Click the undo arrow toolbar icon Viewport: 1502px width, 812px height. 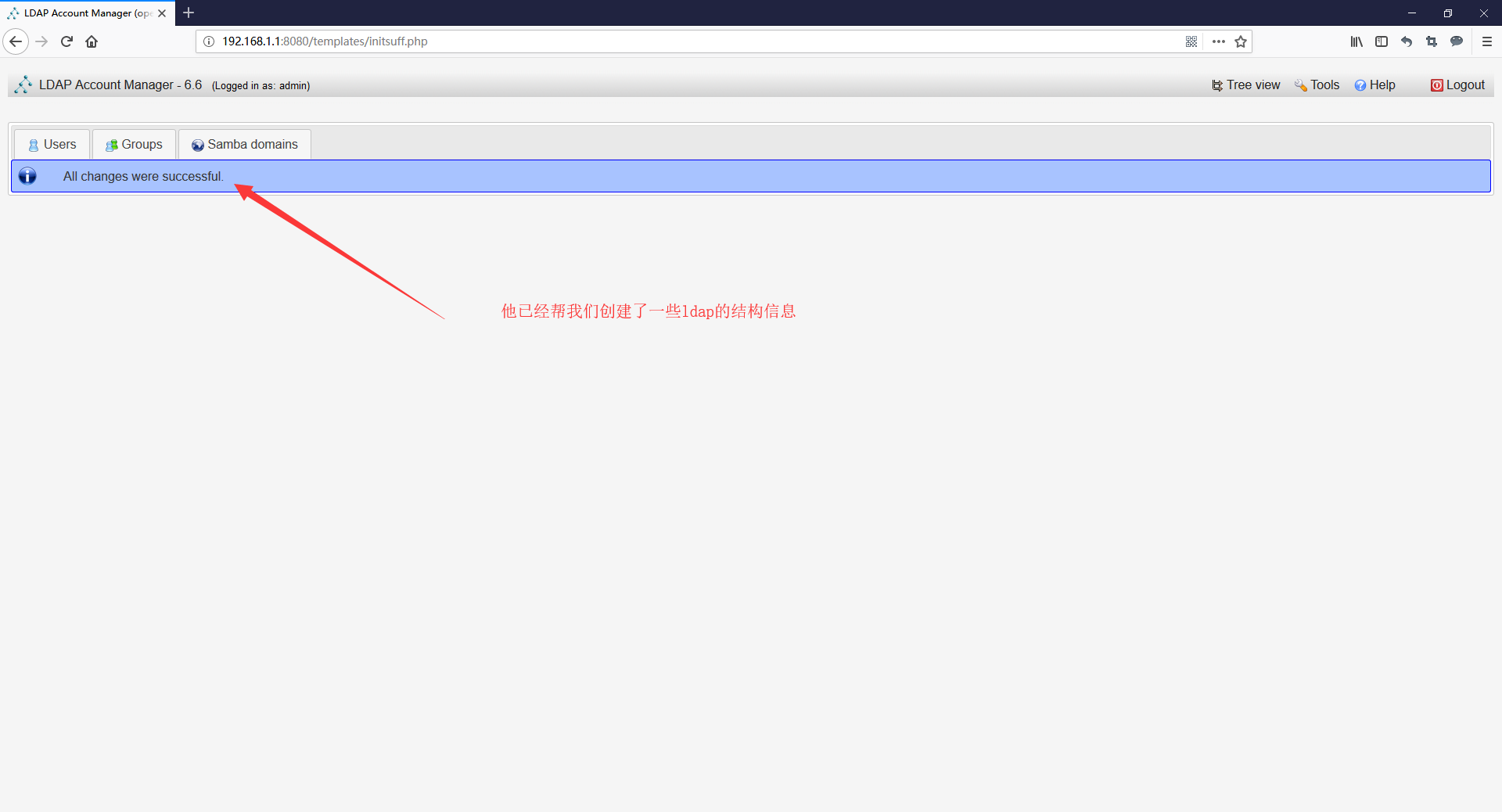[x=1407, y=41]
